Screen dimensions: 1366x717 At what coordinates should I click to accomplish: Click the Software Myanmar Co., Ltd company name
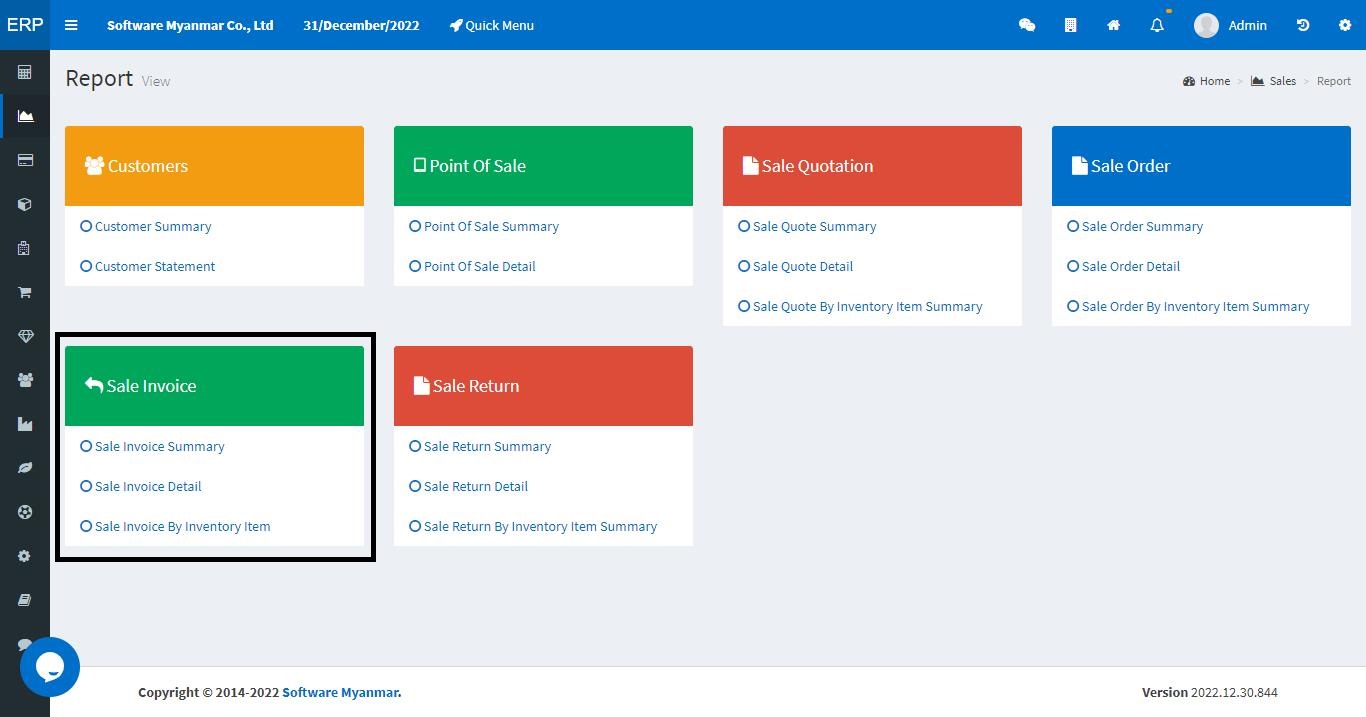pos(190,25)
